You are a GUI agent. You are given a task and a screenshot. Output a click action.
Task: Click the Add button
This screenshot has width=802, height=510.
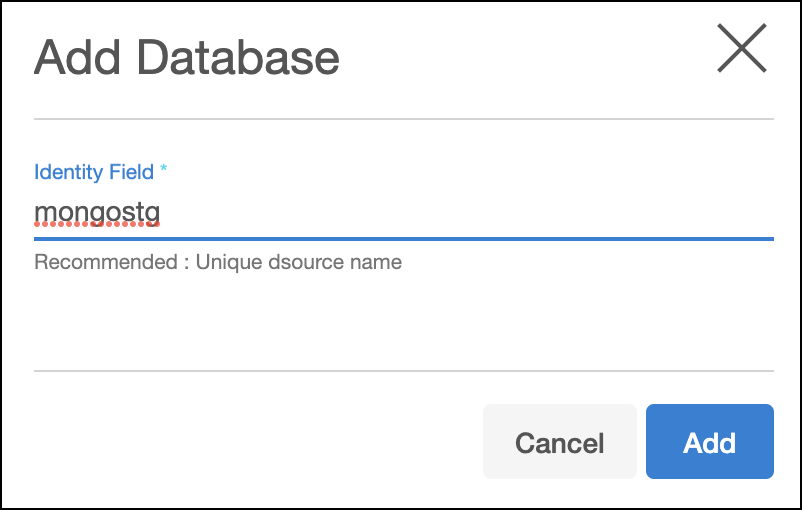[x=709, y=442]
